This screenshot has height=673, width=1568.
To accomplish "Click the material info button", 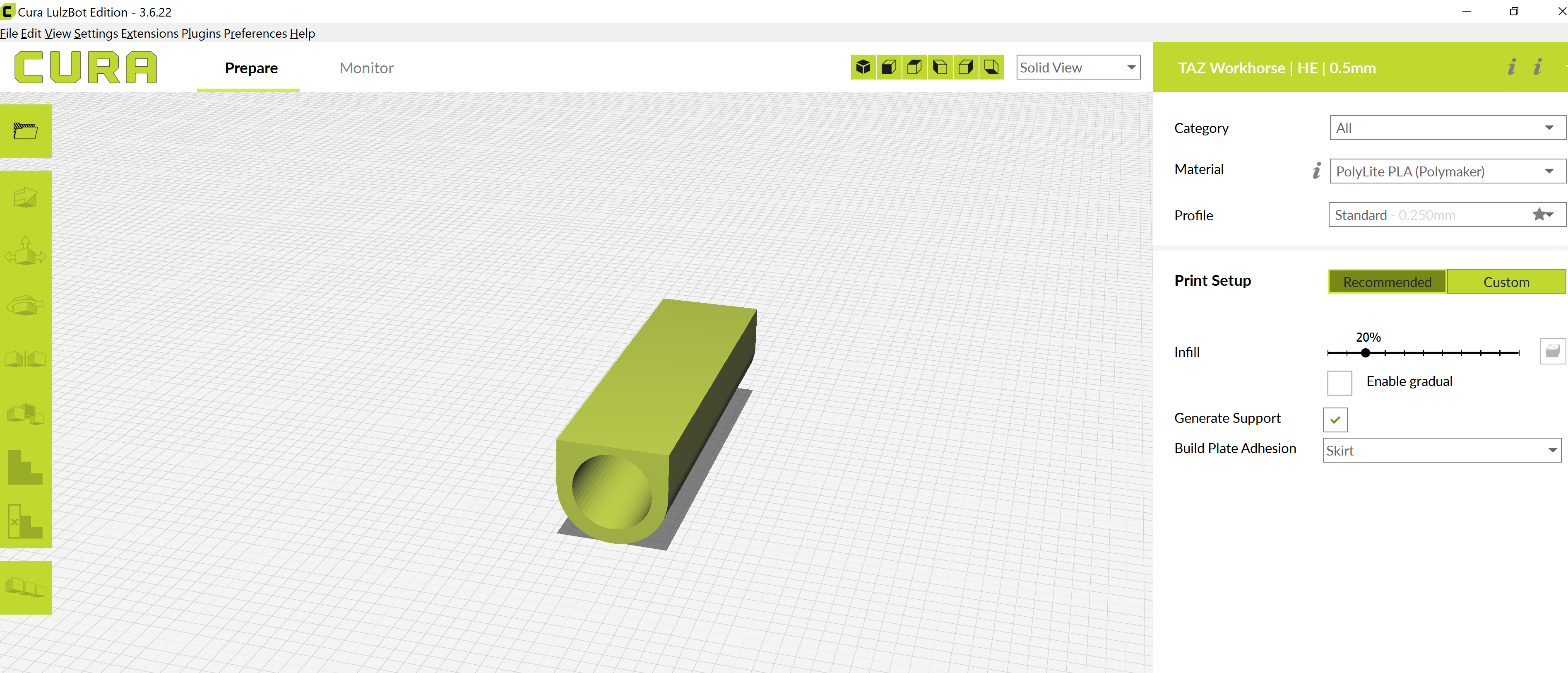I will [1316, 171].
